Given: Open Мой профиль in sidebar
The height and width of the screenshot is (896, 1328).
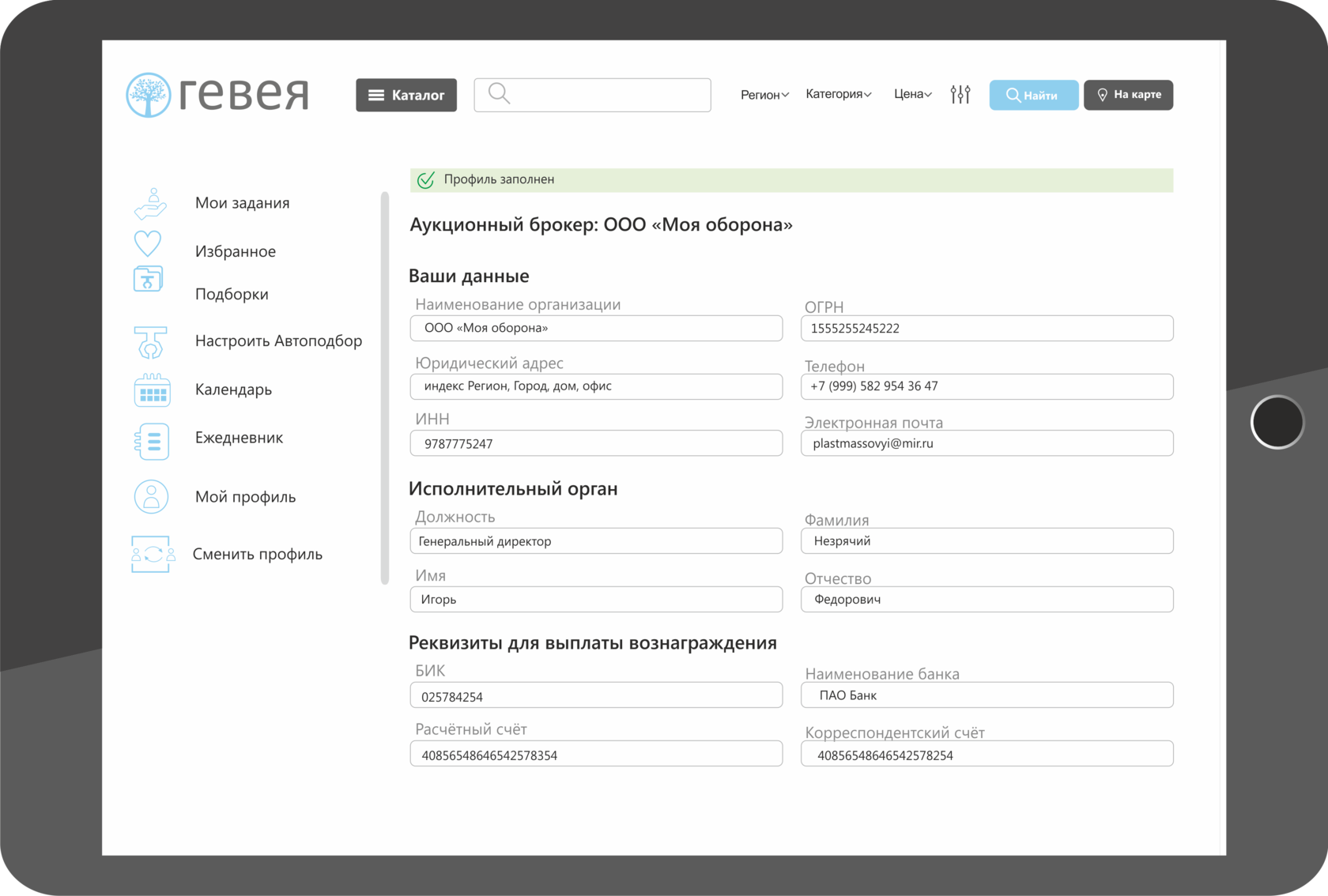Looking at the screenshot, I should (x=245, y=497).
